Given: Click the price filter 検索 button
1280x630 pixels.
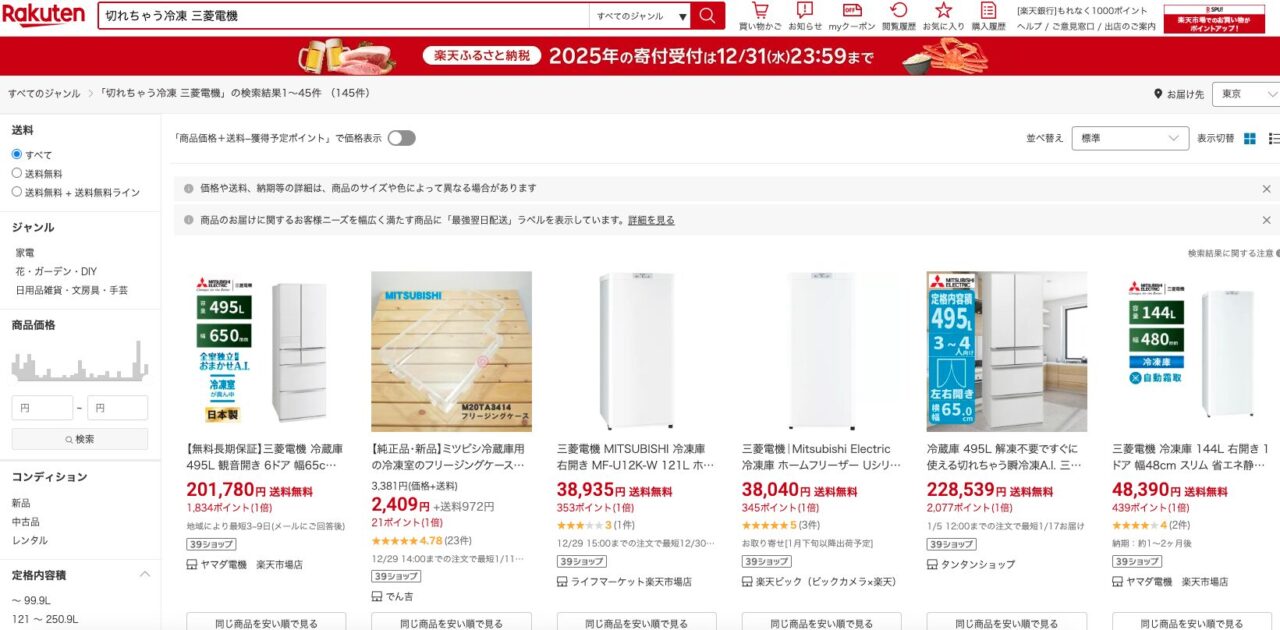Looking at the screenshot, I should [80, 439].
